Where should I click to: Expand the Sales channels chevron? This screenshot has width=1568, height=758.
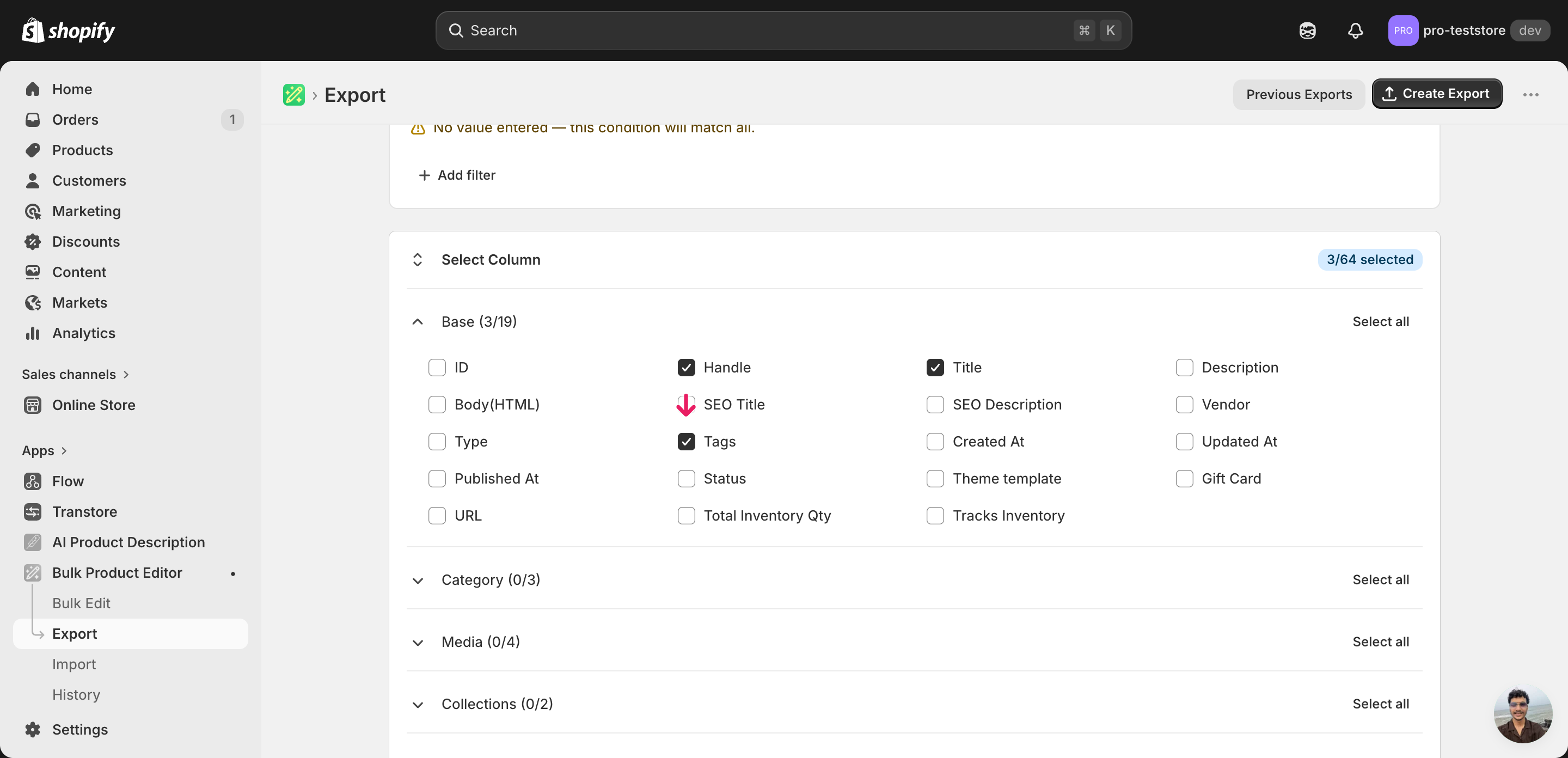[x=126, y=374]
